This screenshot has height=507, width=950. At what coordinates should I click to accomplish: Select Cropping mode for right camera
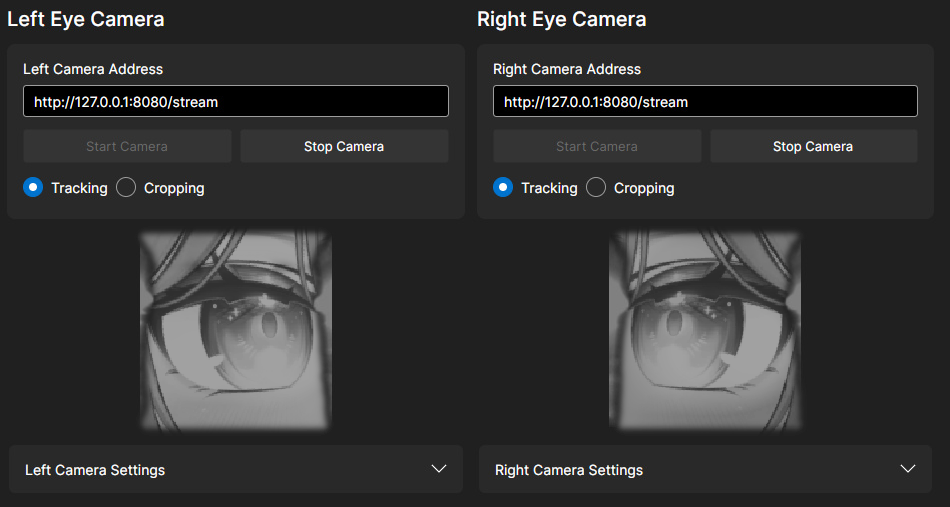point(597,188)
